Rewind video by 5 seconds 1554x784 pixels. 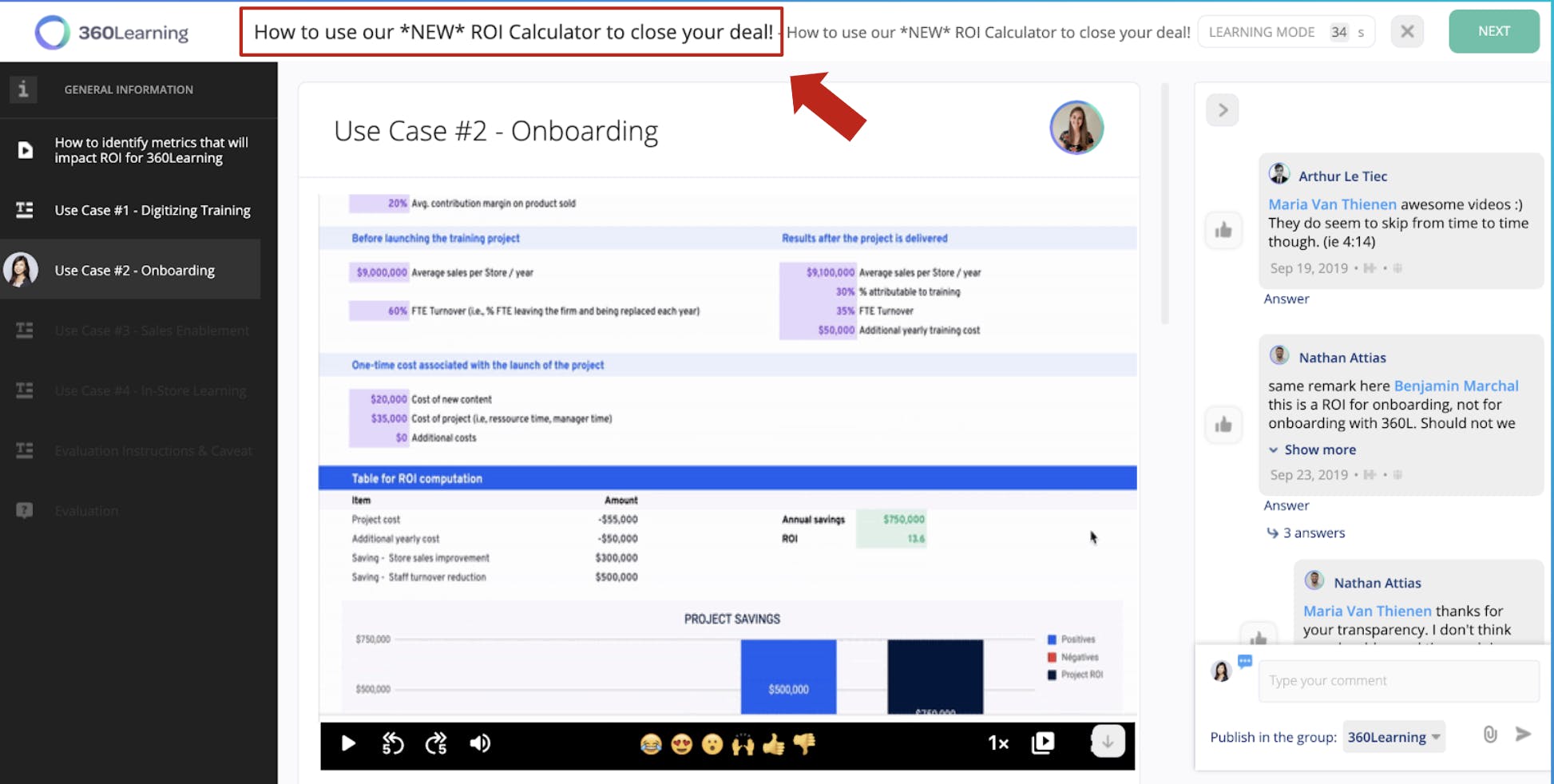(x=392, y=744)
